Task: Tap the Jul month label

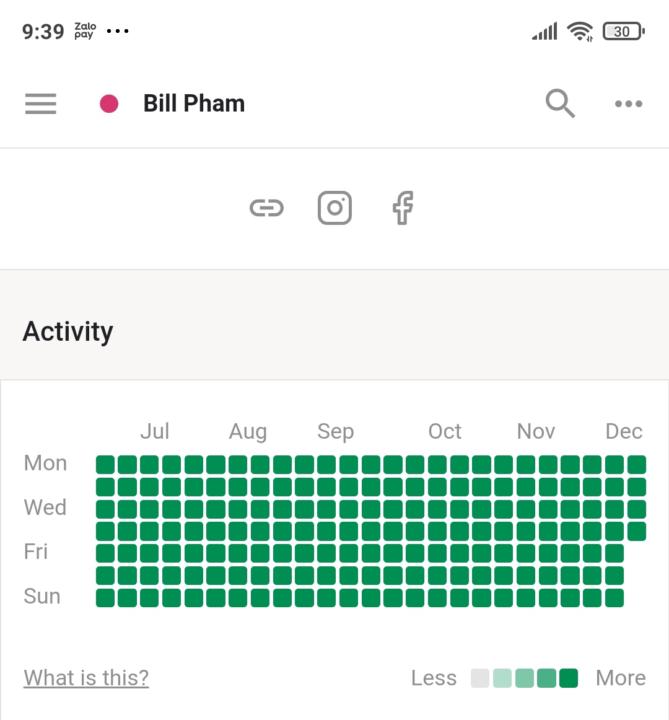Action: coord(154,431)
